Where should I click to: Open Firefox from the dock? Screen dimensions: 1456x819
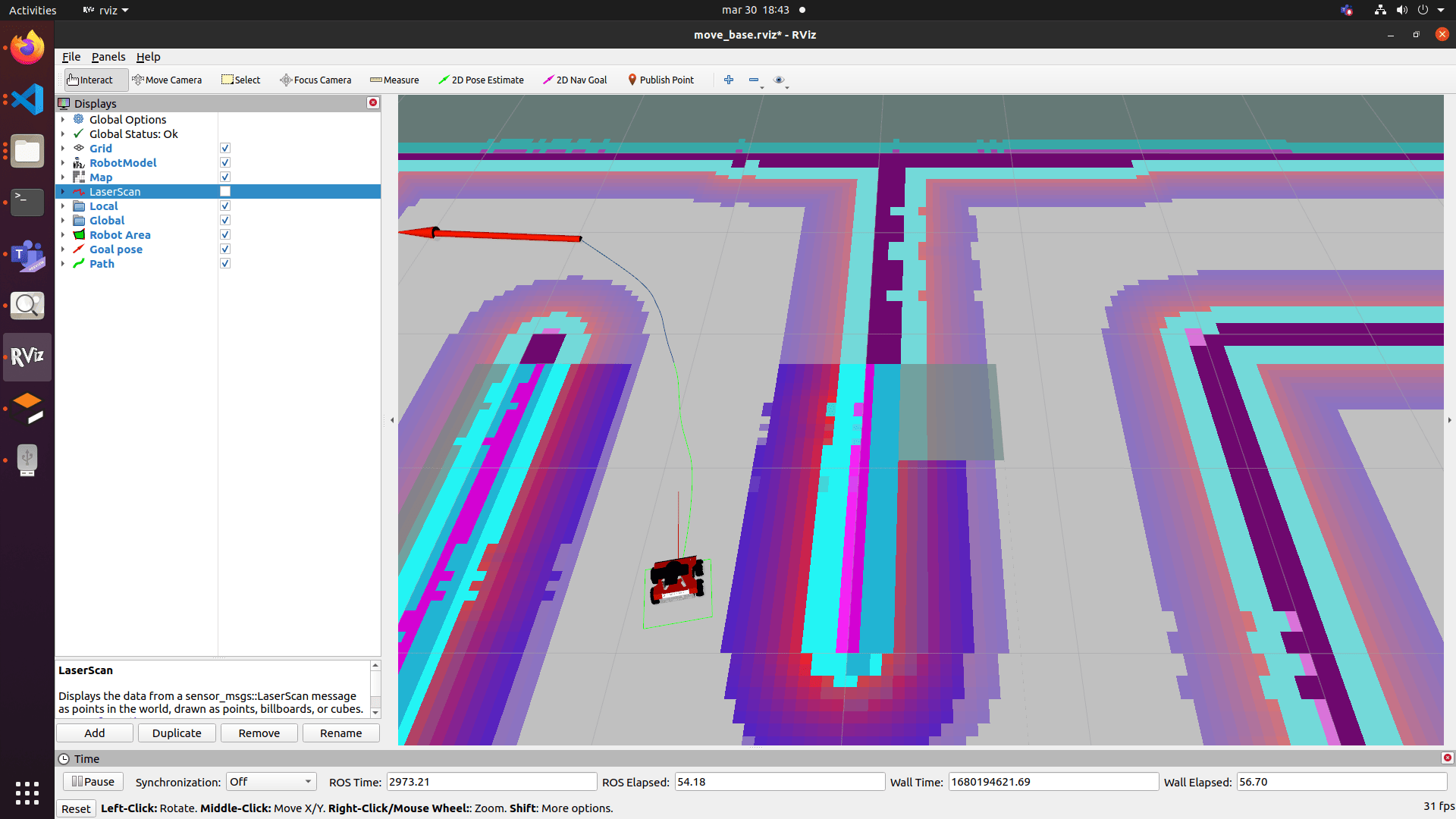[x=27, y=48]
